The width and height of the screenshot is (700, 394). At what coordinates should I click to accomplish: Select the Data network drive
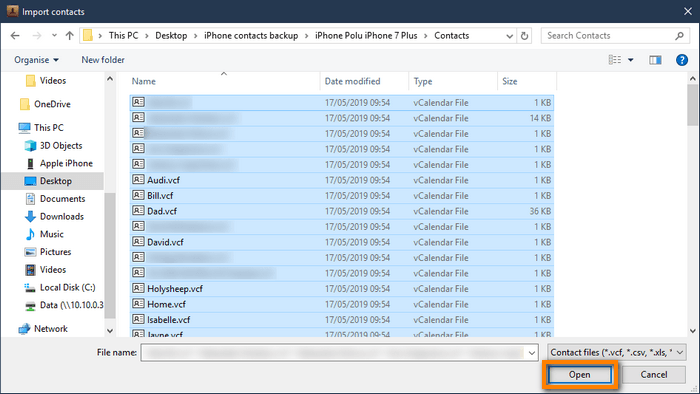click(x=64, y=305)
